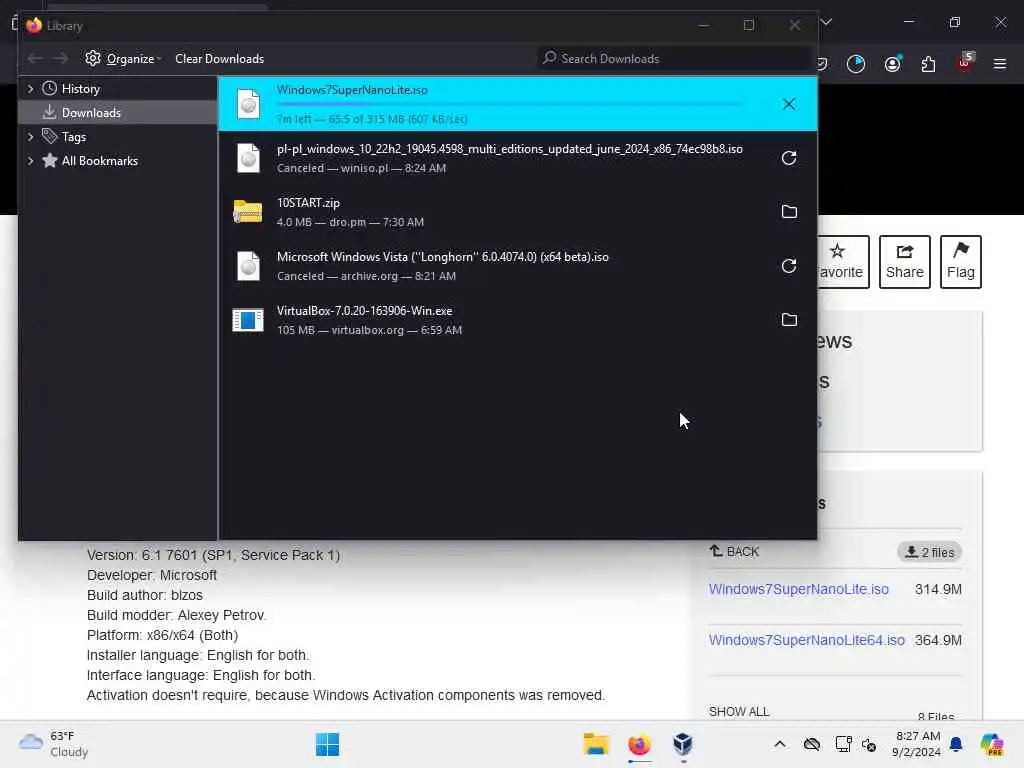Cancel the Windows7SuperNanoLite.iso download
The width and height of the screenshot is (1024, 768).
(x=789, y=104)
